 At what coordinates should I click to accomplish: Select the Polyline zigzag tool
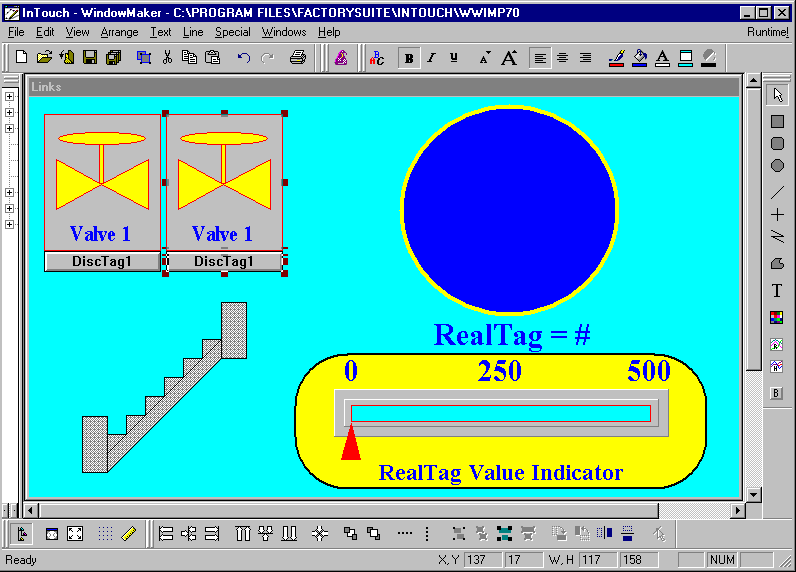pyautogui.click(x=777, y=237)
